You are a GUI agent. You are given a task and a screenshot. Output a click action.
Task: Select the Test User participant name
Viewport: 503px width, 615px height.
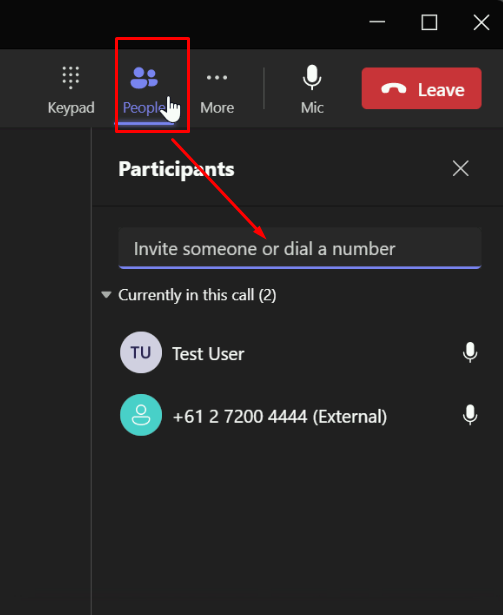[208, 354]
